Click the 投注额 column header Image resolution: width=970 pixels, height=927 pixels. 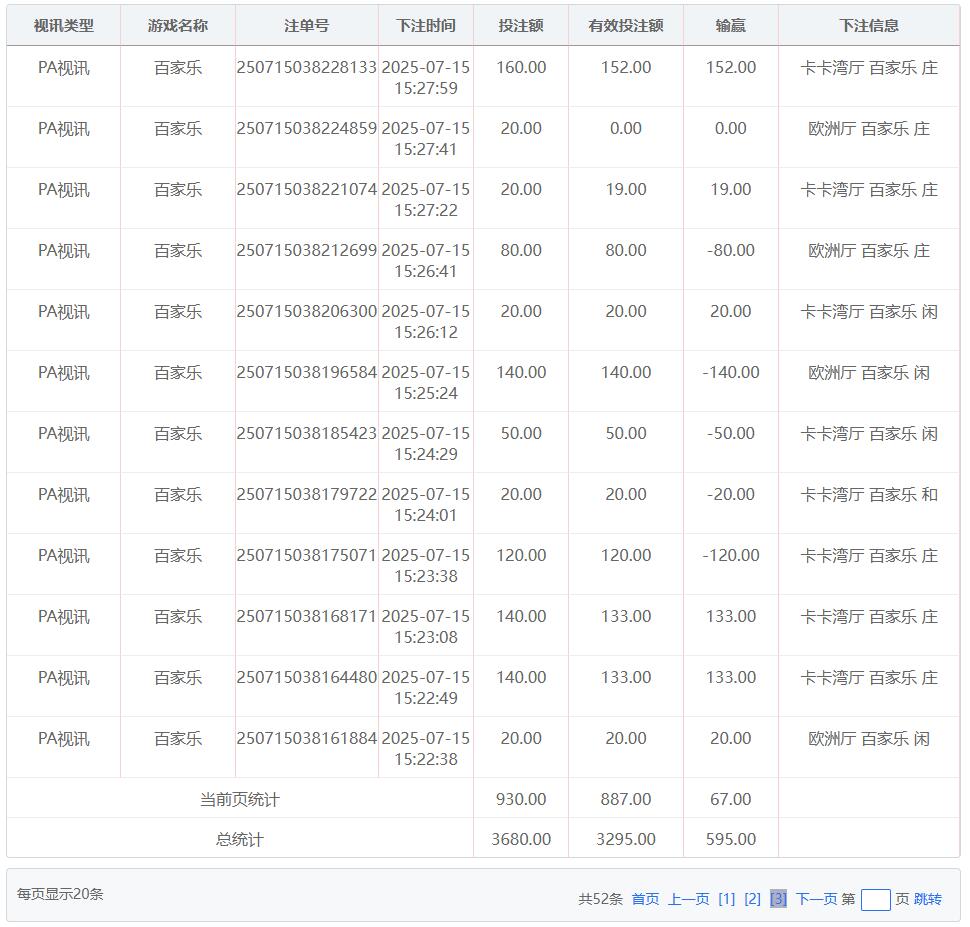(521, 26)
